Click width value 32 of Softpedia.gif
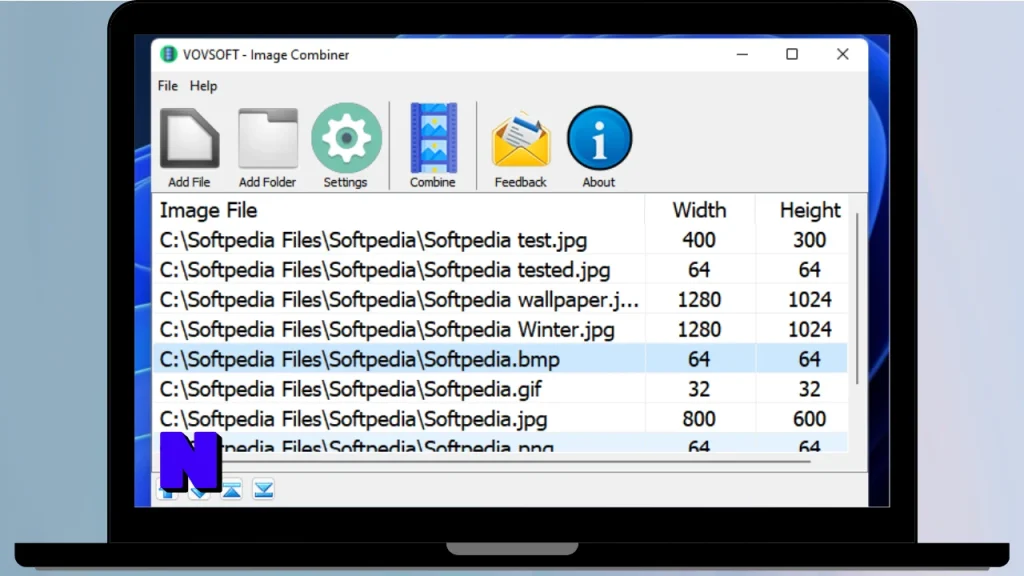 (x=699, y=389)
